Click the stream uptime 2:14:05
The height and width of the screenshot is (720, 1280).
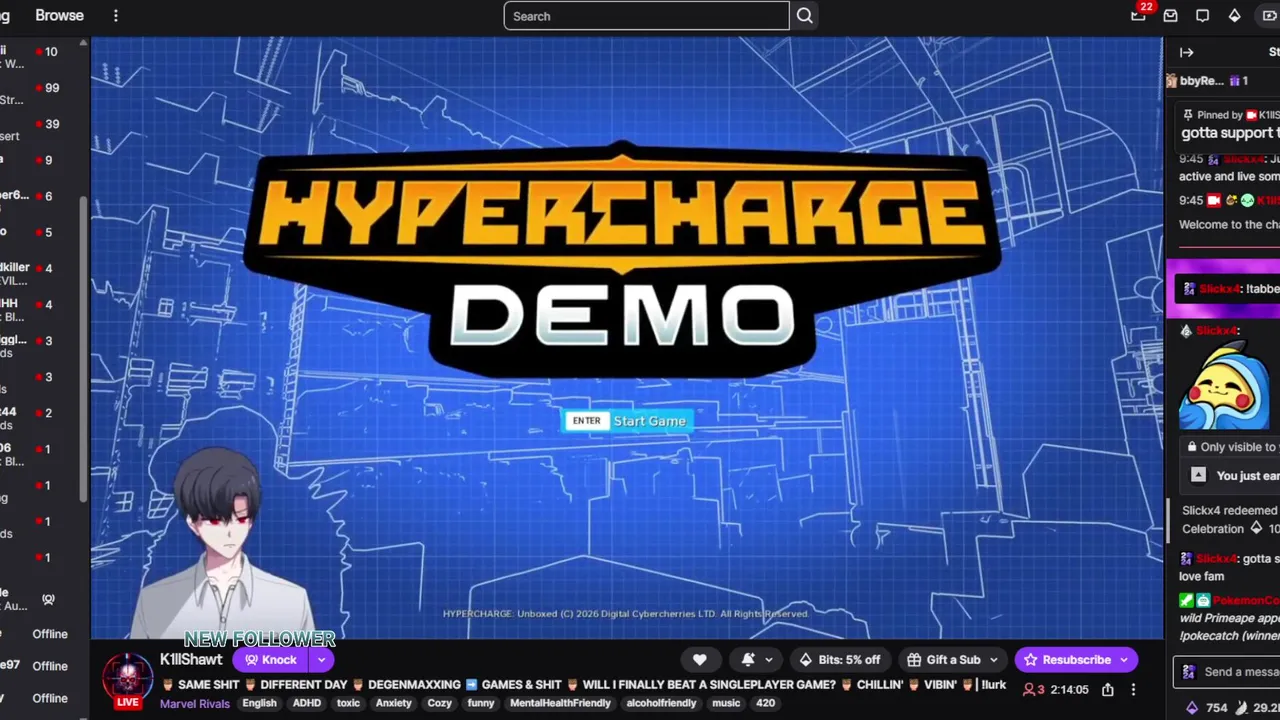click(1069, 689)
